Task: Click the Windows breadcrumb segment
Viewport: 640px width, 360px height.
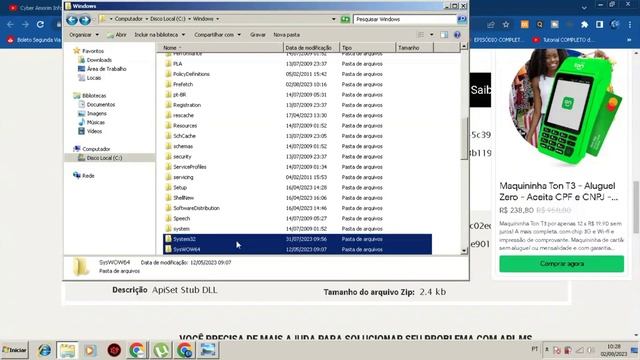Action: pyautogui.click(x=203, y=19)
